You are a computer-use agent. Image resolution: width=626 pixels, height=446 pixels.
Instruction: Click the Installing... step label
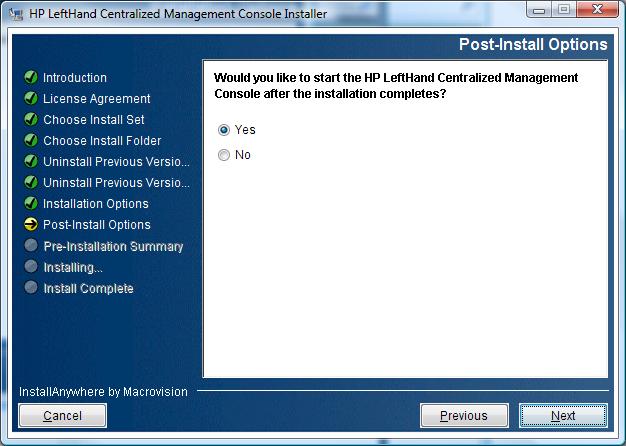[73, 268]
